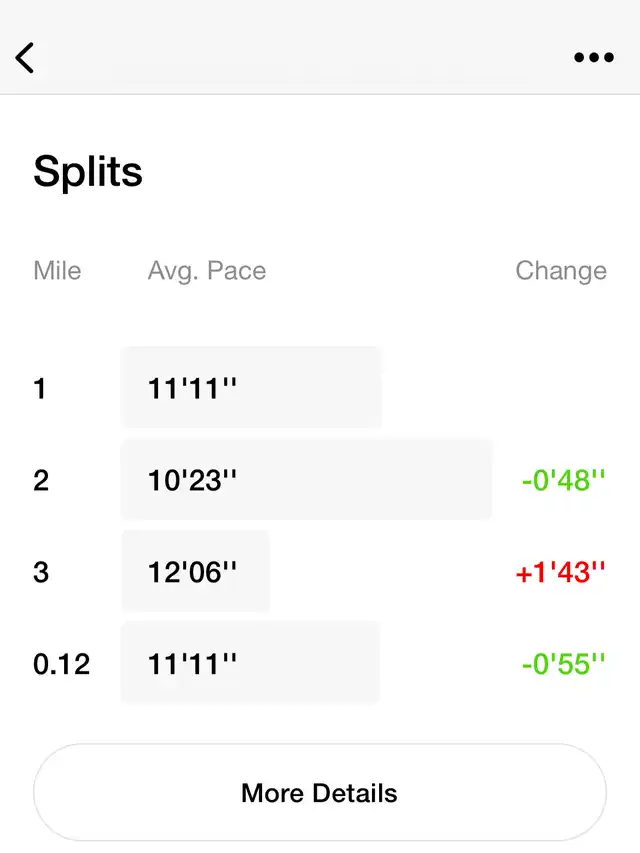Click the Mile column header

point(57,270)
